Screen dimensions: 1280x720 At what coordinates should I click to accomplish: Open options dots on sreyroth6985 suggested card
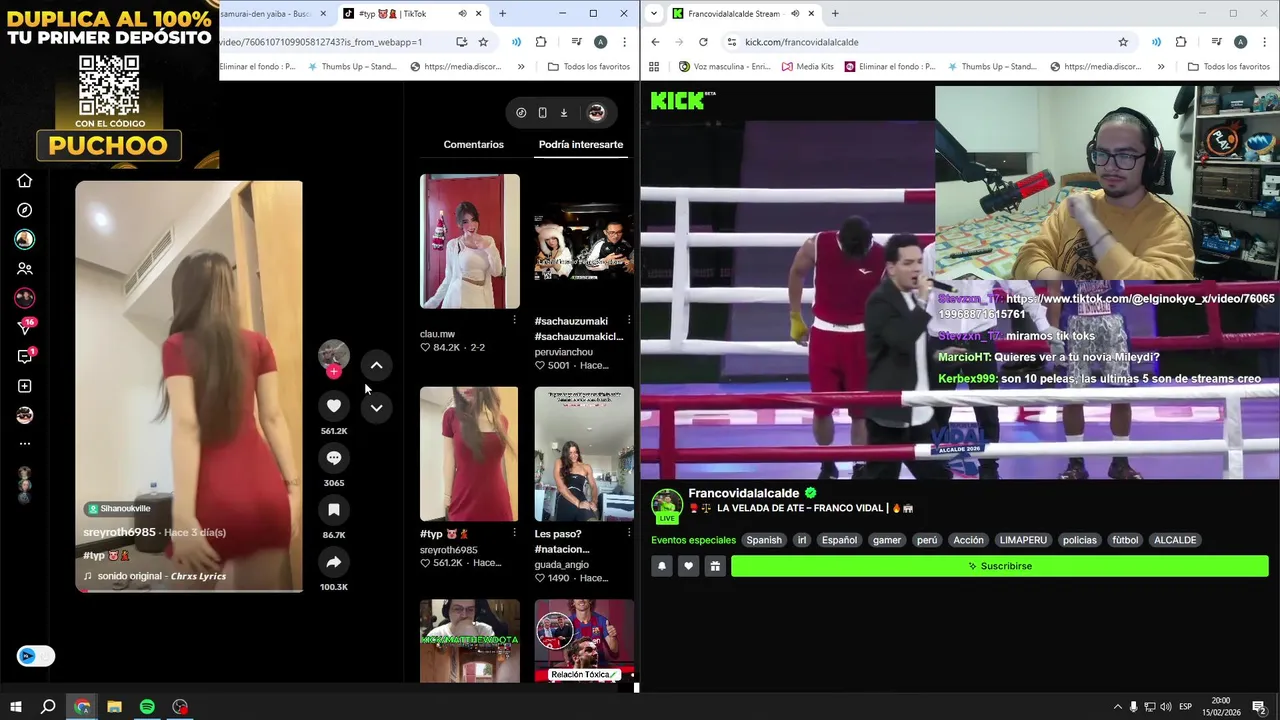pyautogui.click(x=514, y=533)
